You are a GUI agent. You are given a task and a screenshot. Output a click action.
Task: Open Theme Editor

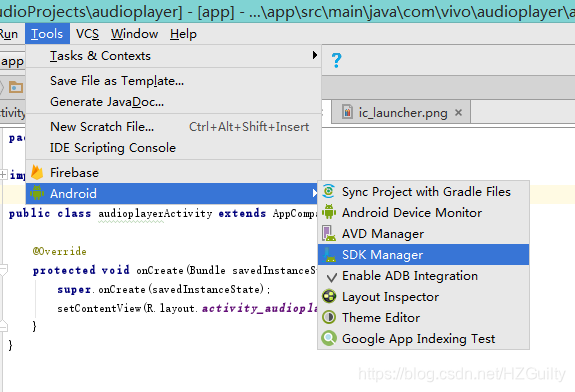click(424, 318)
